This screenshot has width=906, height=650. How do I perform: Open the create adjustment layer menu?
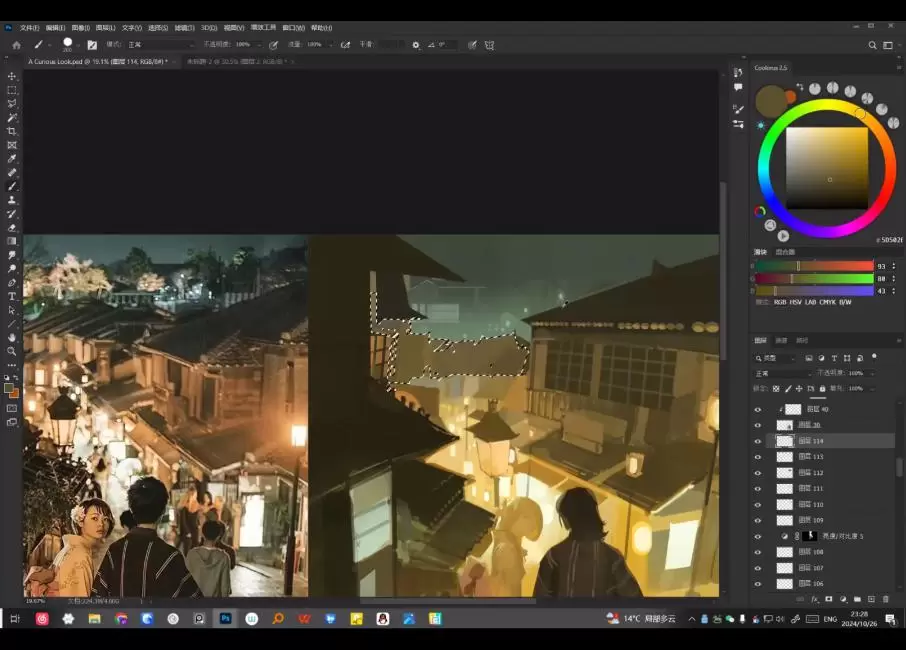click(x=843, y=600)
